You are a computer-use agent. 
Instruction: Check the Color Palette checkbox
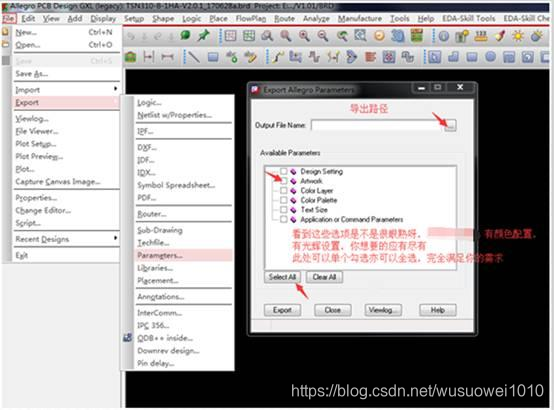click(283, 200)
